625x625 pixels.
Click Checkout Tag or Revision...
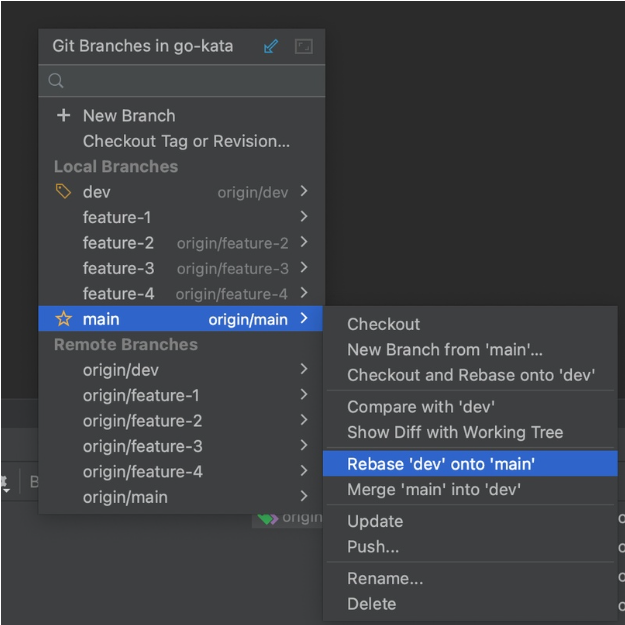pyautogui.click(x=186, y=141)
